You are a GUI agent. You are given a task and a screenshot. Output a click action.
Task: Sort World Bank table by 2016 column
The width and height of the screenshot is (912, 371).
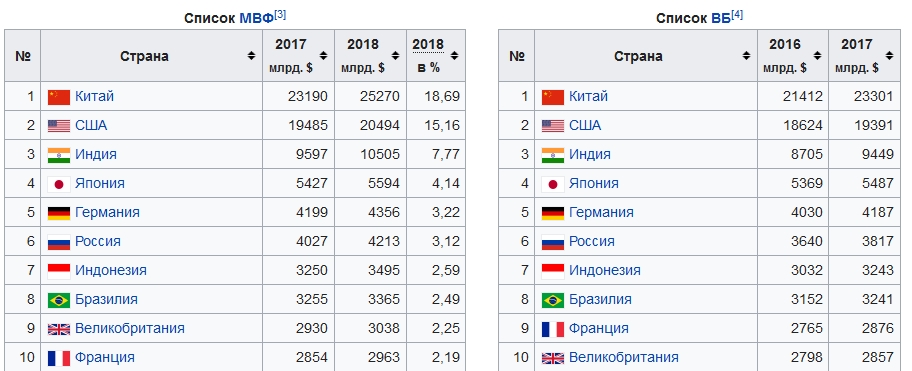coord(817,56)
